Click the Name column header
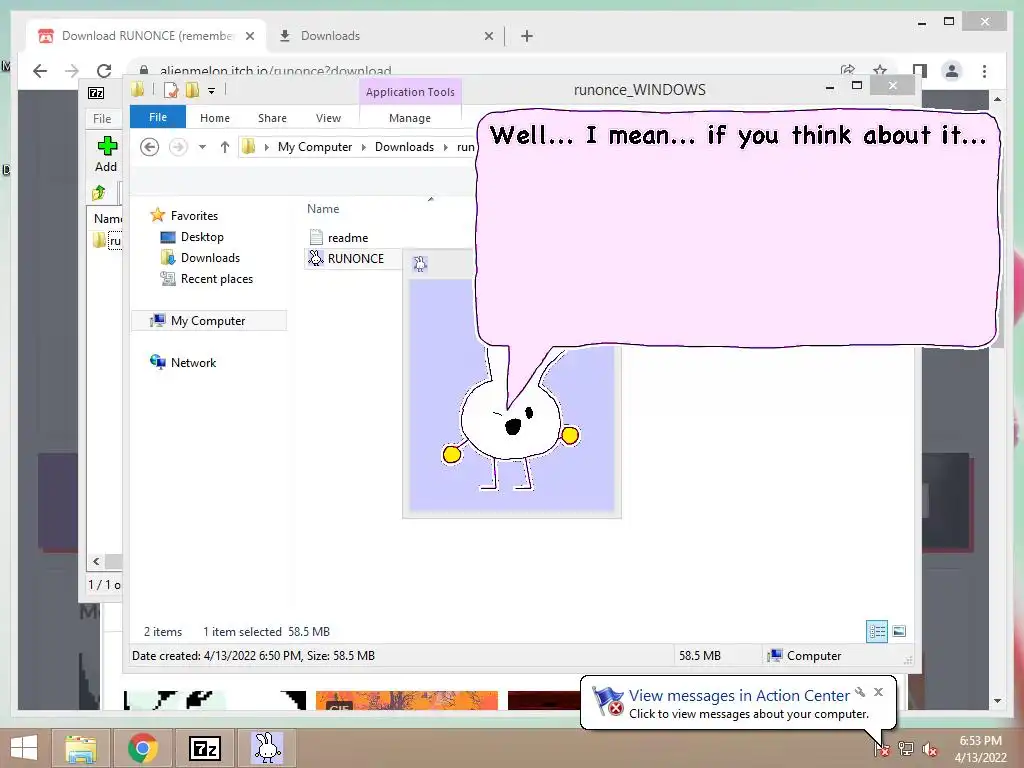The width and height of the screenshot is (1024, 768). (323, 209)
